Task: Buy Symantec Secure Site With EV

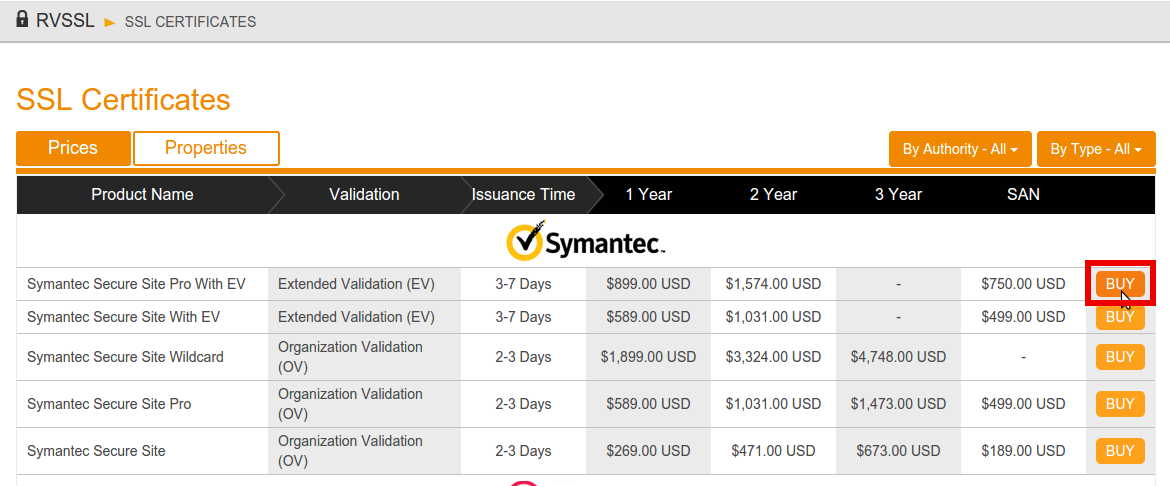Action: coord(1120,317)
